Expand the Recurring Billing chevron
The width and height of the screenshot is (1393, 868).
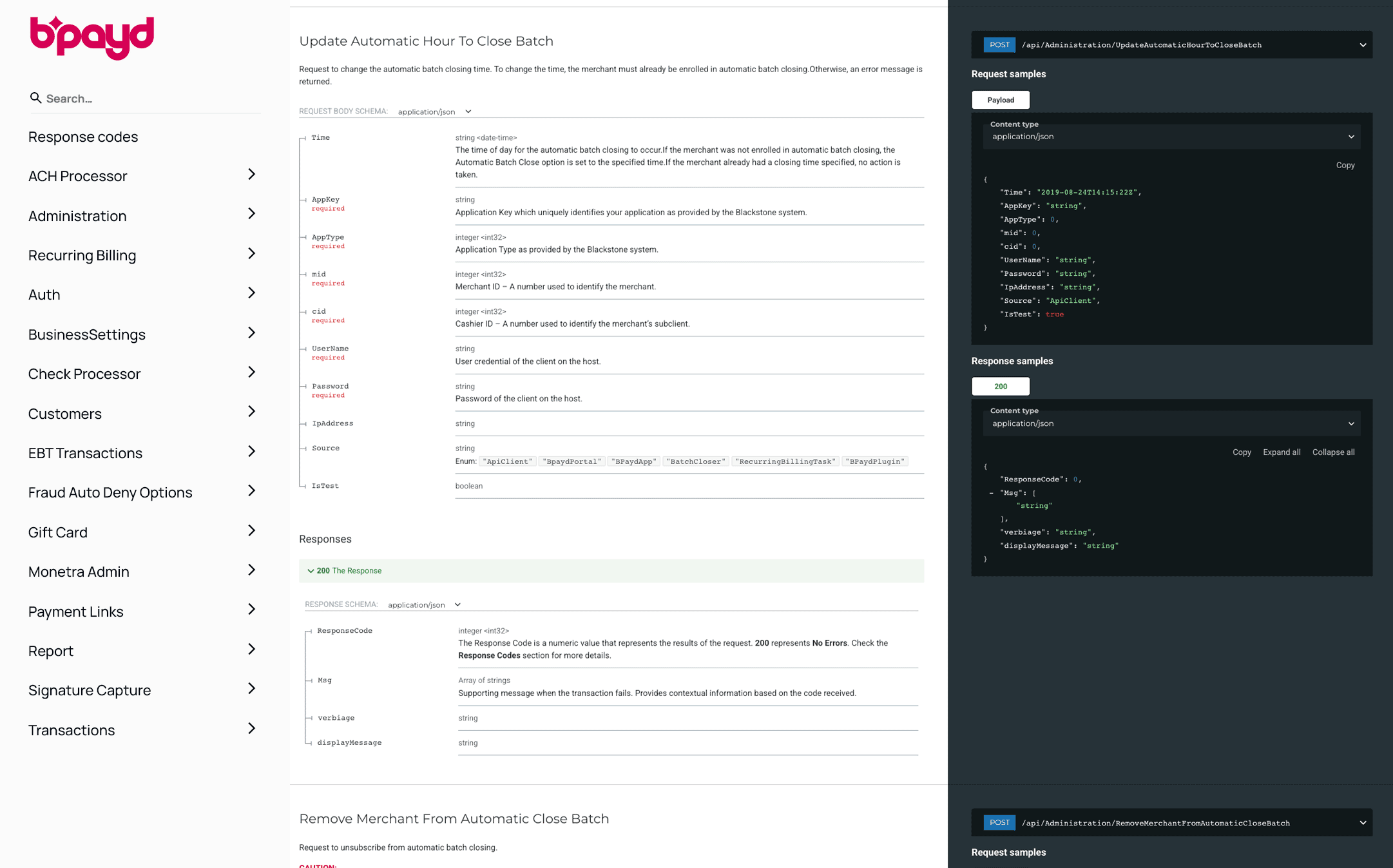pos(252,254)
